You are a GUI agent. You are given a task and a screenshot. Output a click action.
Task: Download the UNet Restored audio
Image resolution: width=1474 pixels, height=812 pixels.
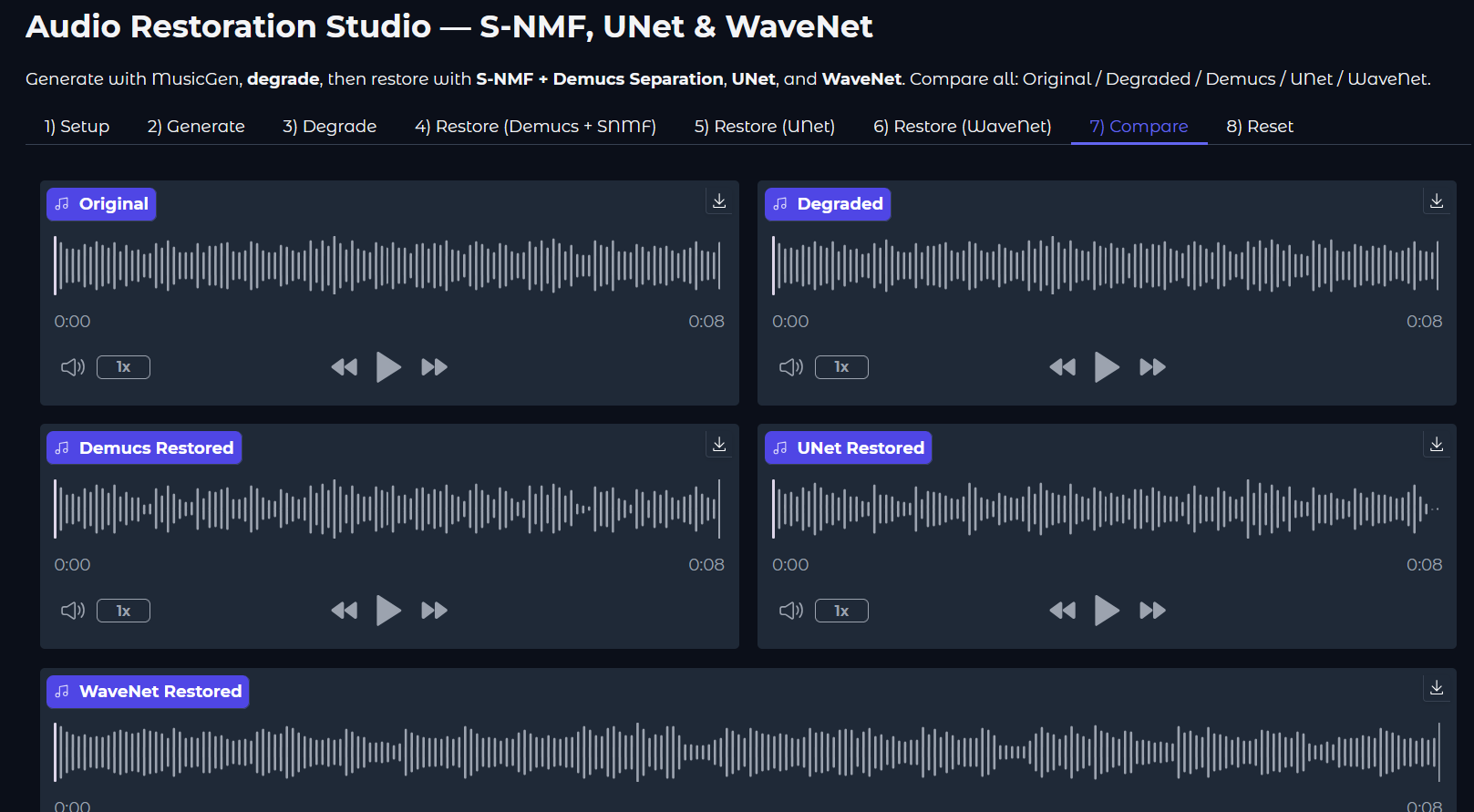pyautogui.click(x=1437, y=445)
